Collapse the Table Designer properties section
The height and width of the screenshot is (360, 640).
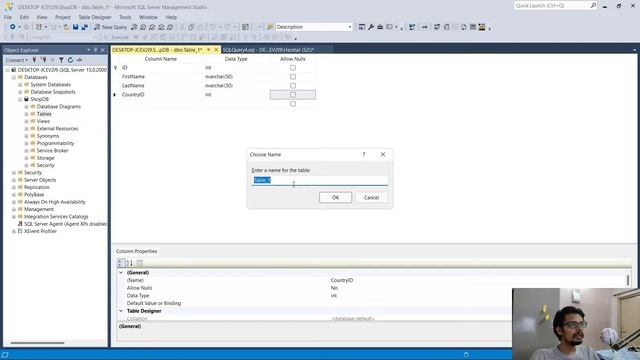point(121,311)
